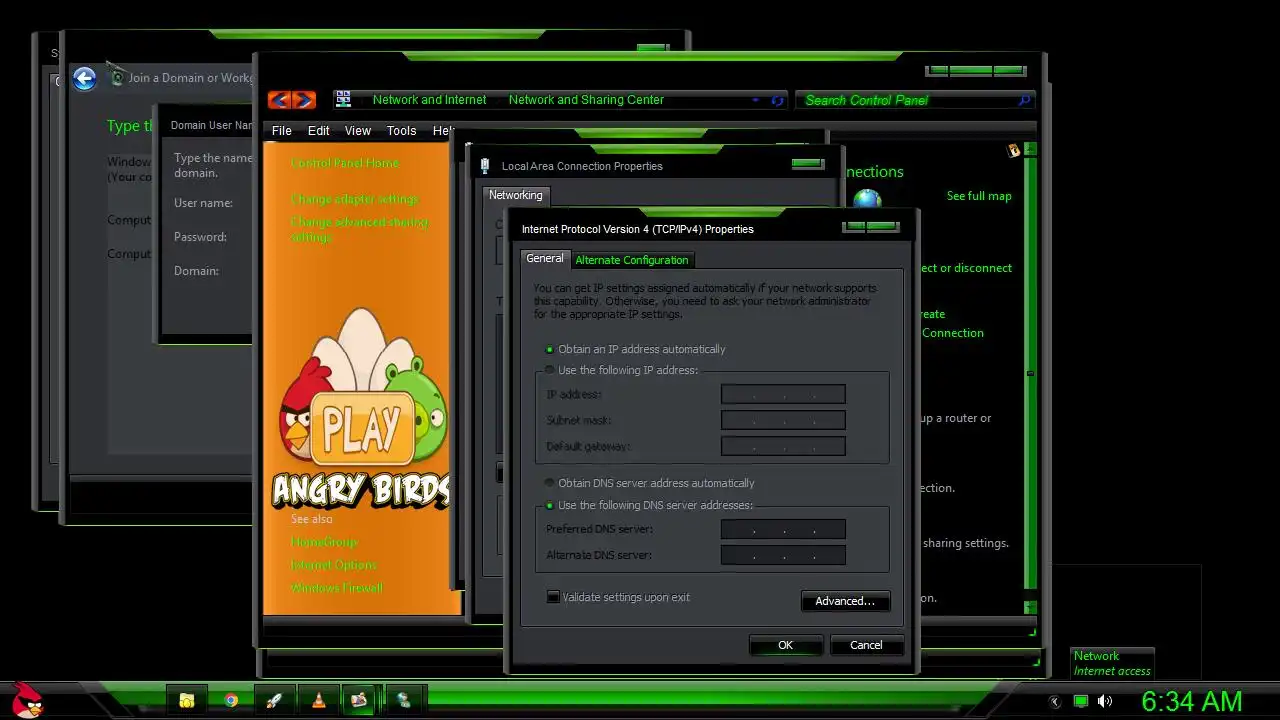Click the Subnet mask input field
The image size is (1280, 720).
[783, 420]
